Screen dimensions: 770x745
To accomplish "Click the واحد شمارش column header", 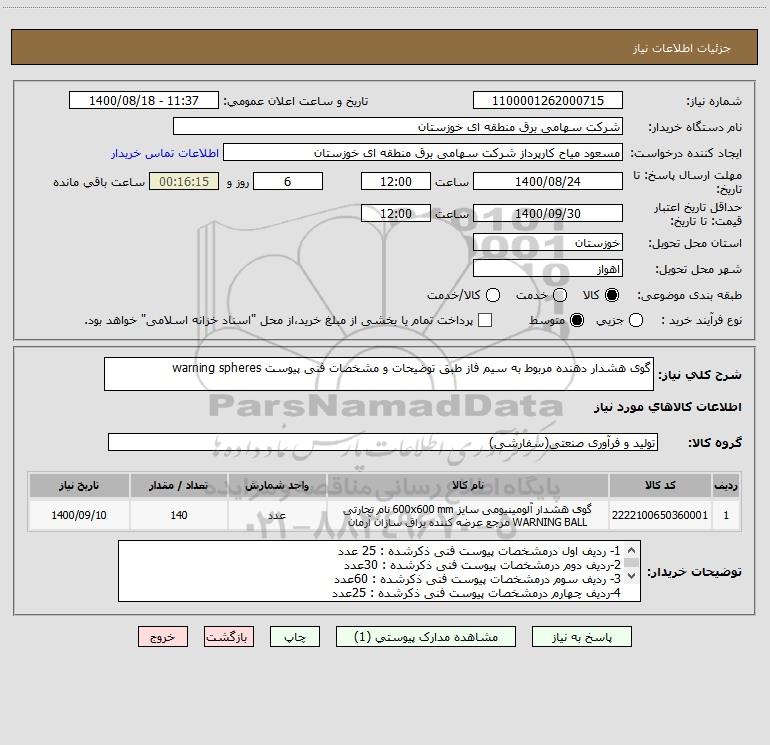I will pyautogui.click(x=277, y=485).
